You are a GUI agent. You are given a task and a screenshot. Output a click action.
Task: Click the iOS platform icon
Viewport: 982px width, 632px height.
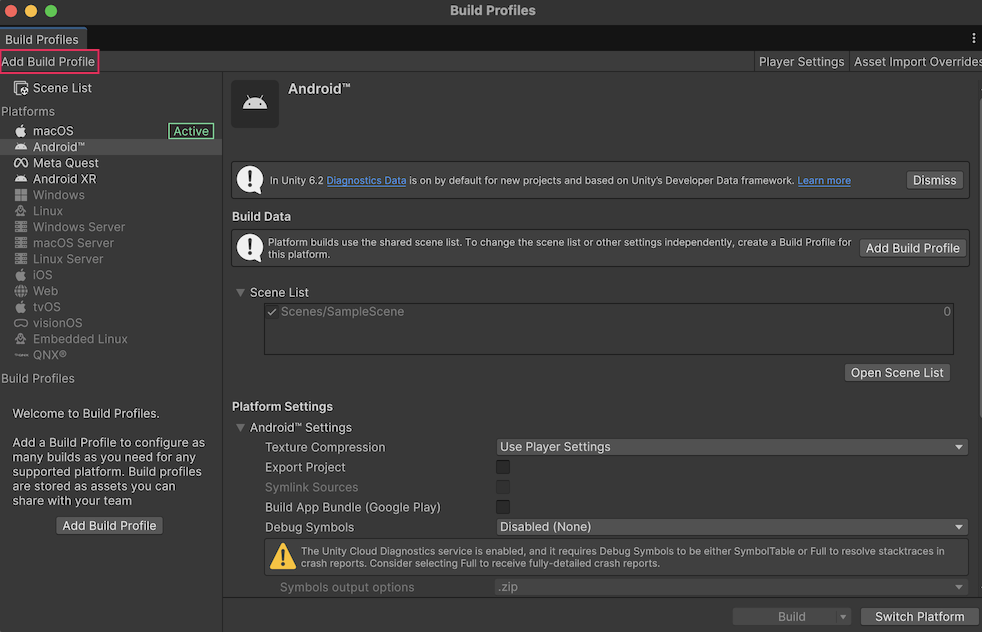pos(20,275)
